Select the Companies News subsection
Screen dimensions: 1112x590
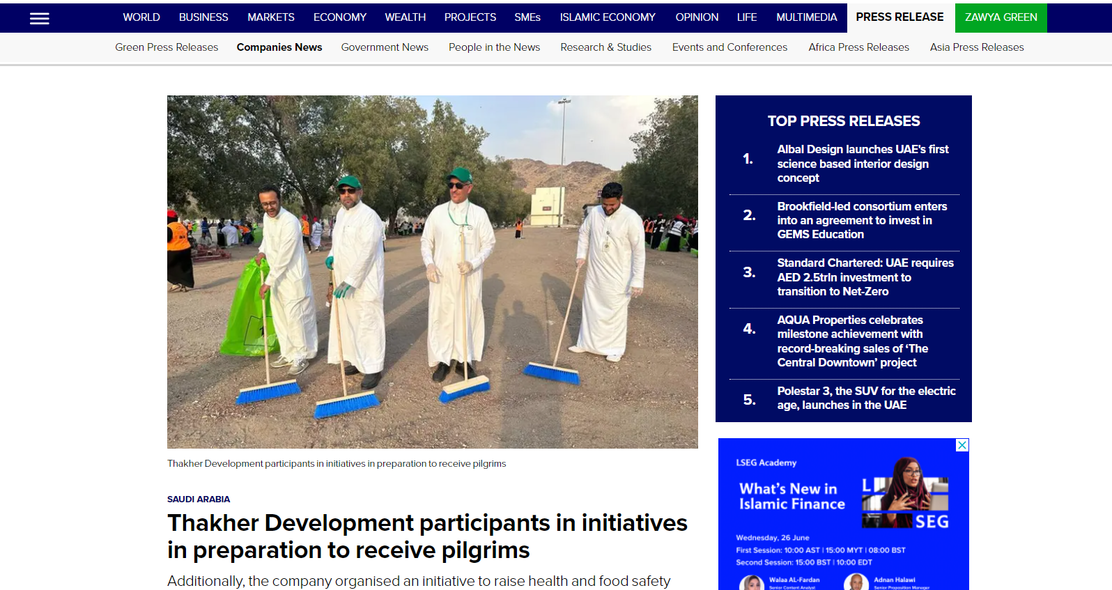point(279,48)
